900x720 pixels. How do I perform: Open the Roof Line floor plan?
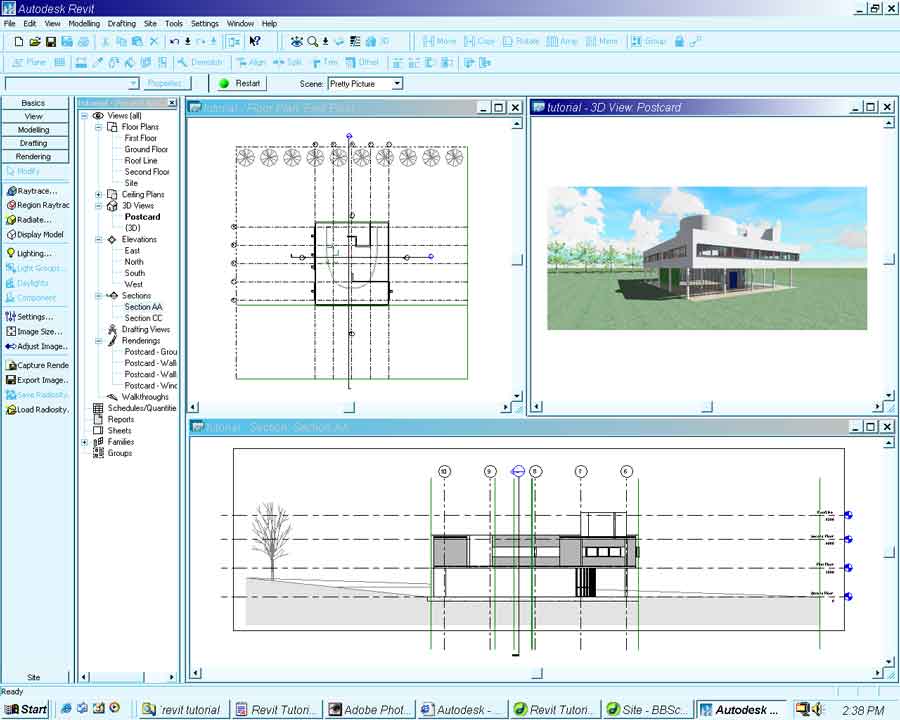pos(141,161)
